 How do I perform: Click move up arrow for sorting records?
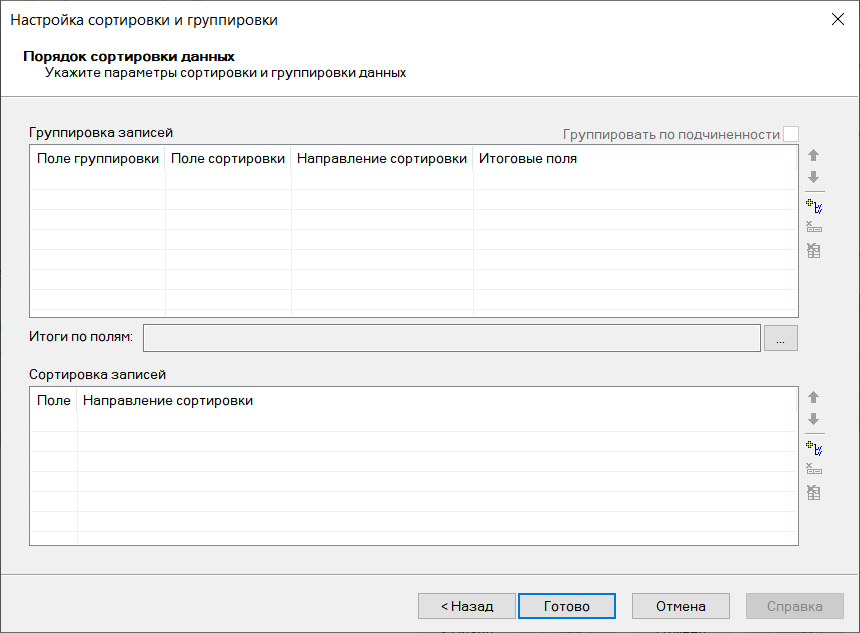click(x=813, y=397)
